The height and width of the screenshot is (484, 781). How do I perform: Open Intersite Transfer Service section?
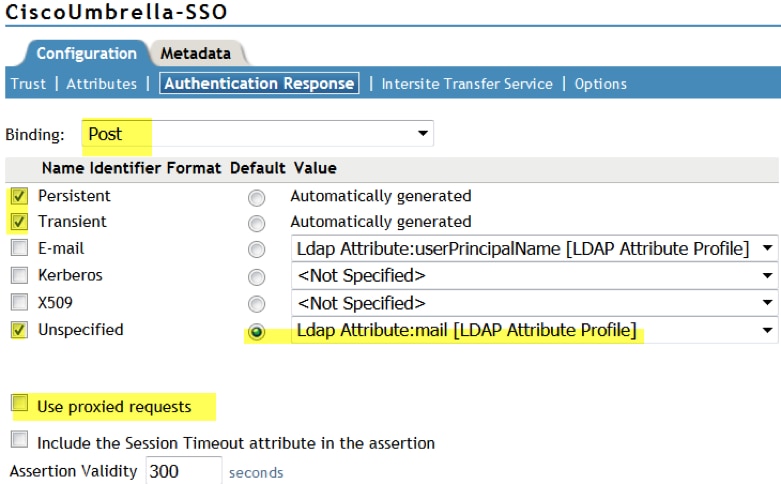pos(467,84)
